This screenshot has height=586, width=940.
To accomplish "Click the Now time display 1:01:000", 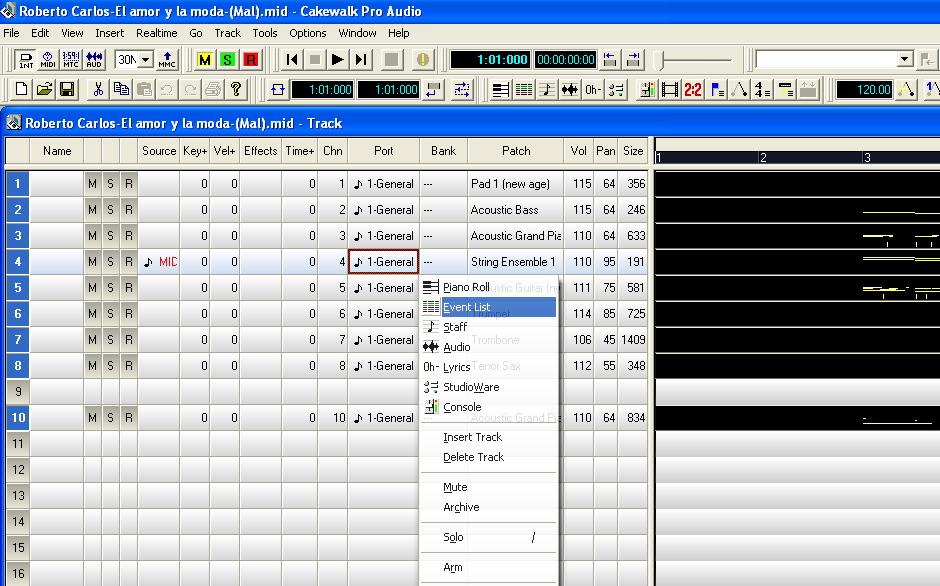I will click(x=490, y=60).
